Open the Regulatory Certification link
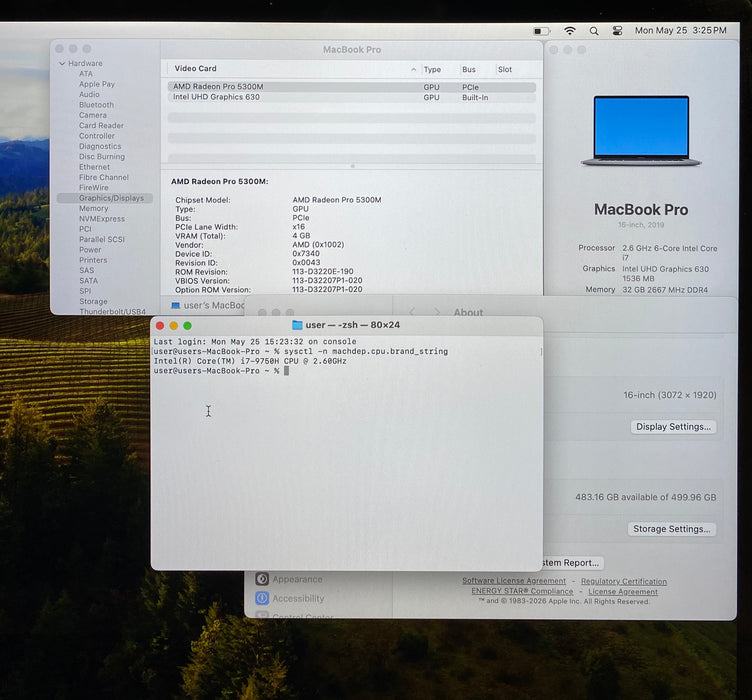 [x=623, y=581]
